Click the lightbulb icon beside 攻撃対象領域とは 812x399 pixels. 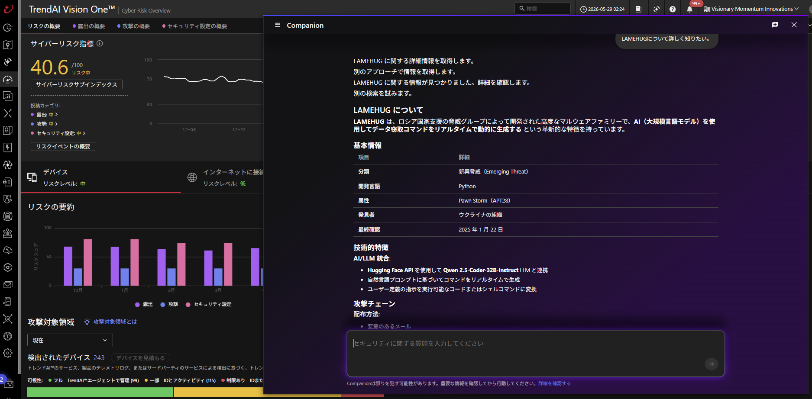pyautogui.click(x=87, y=322)
